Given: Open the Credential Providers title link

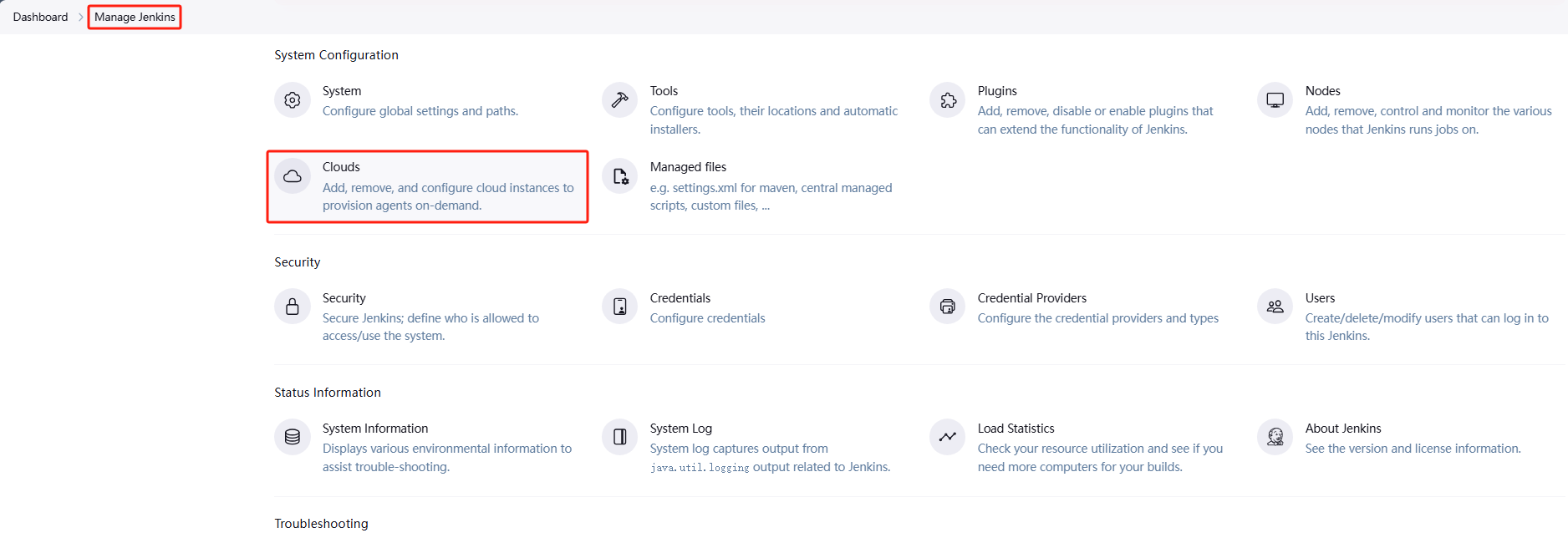Looking at the screenshot, I should point(1032,298).
